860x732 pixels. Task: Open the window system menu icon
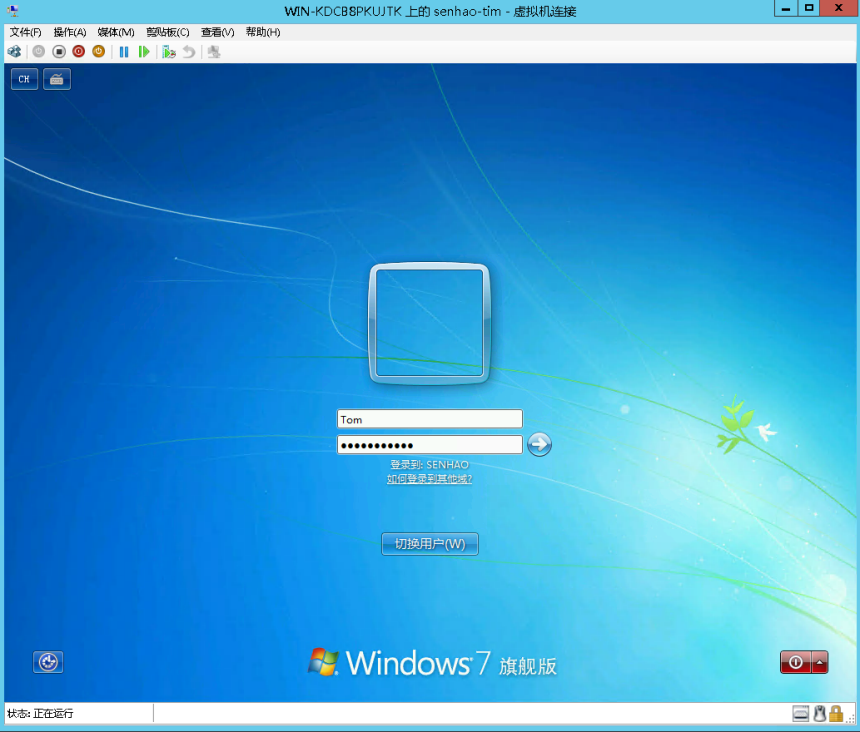tap(13, 10)
